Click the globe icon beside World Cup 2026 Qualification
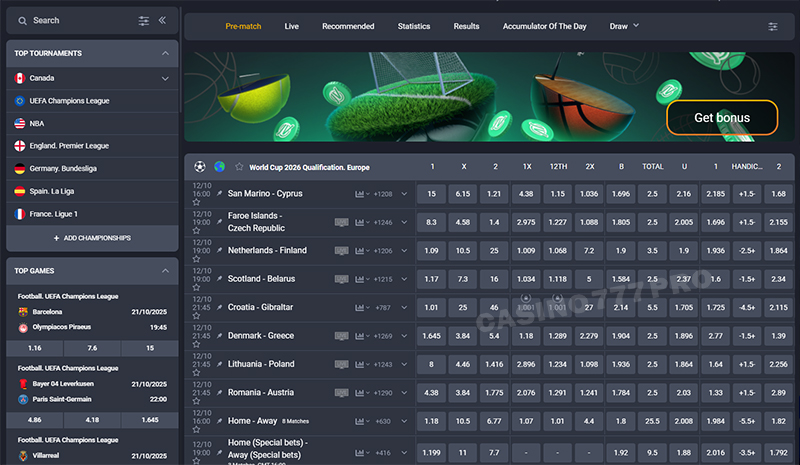The image size is (800, 465). (219, 166)
